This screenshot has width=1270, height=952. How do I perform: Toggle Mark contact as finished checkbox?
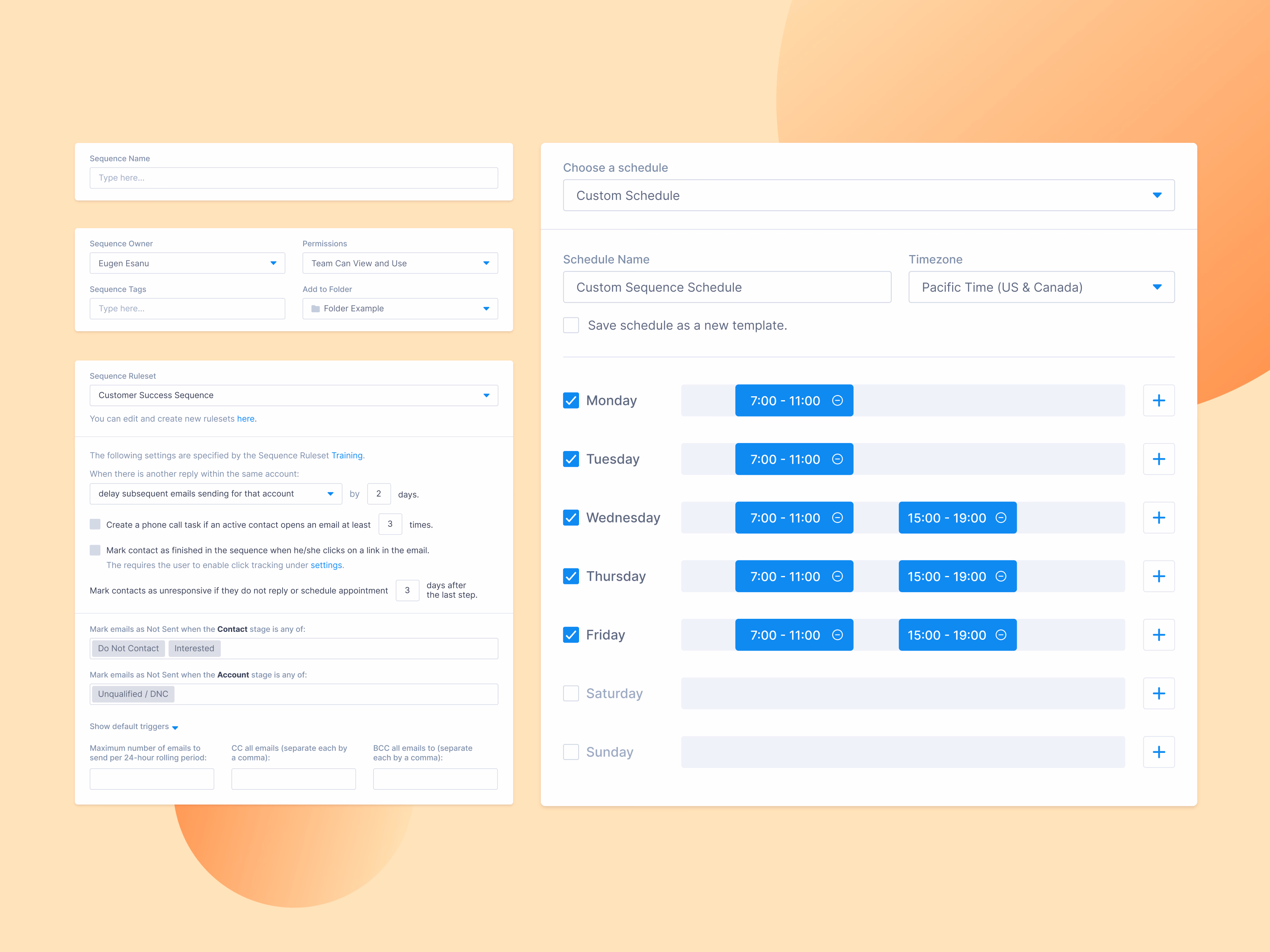[x=95, y=550]
